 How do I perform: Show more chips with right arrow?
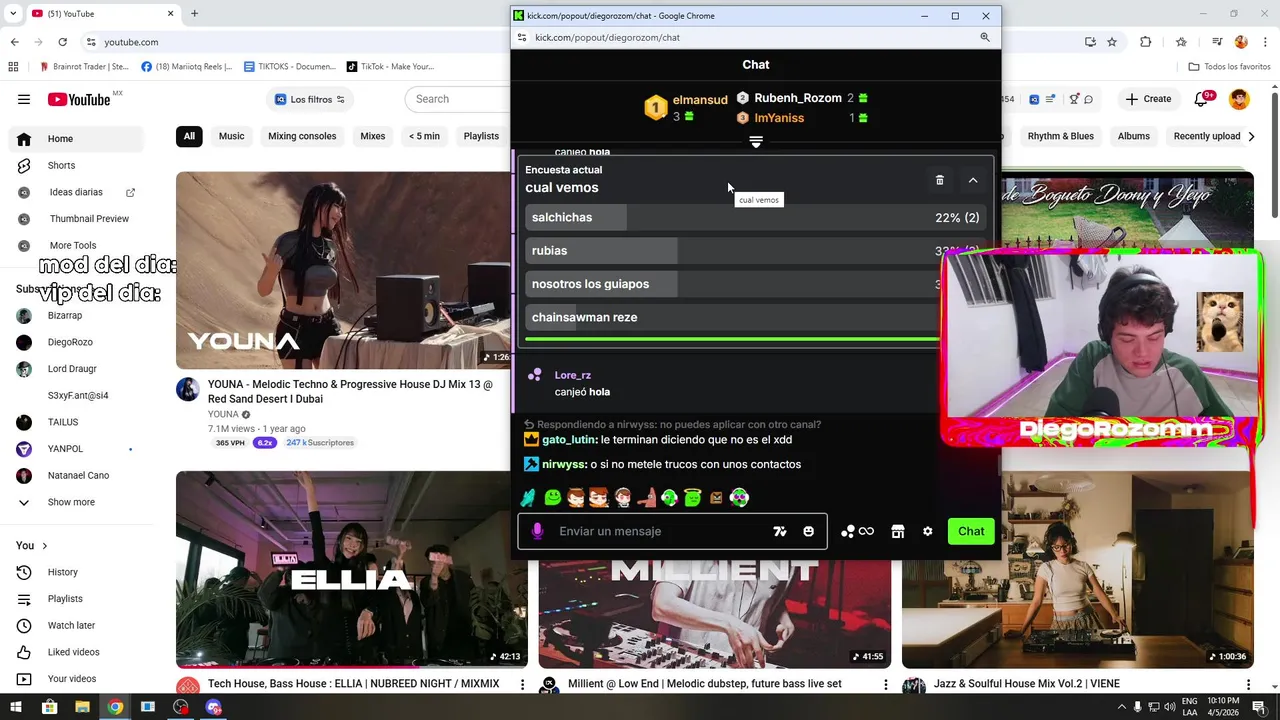[x=1251, y=136]
